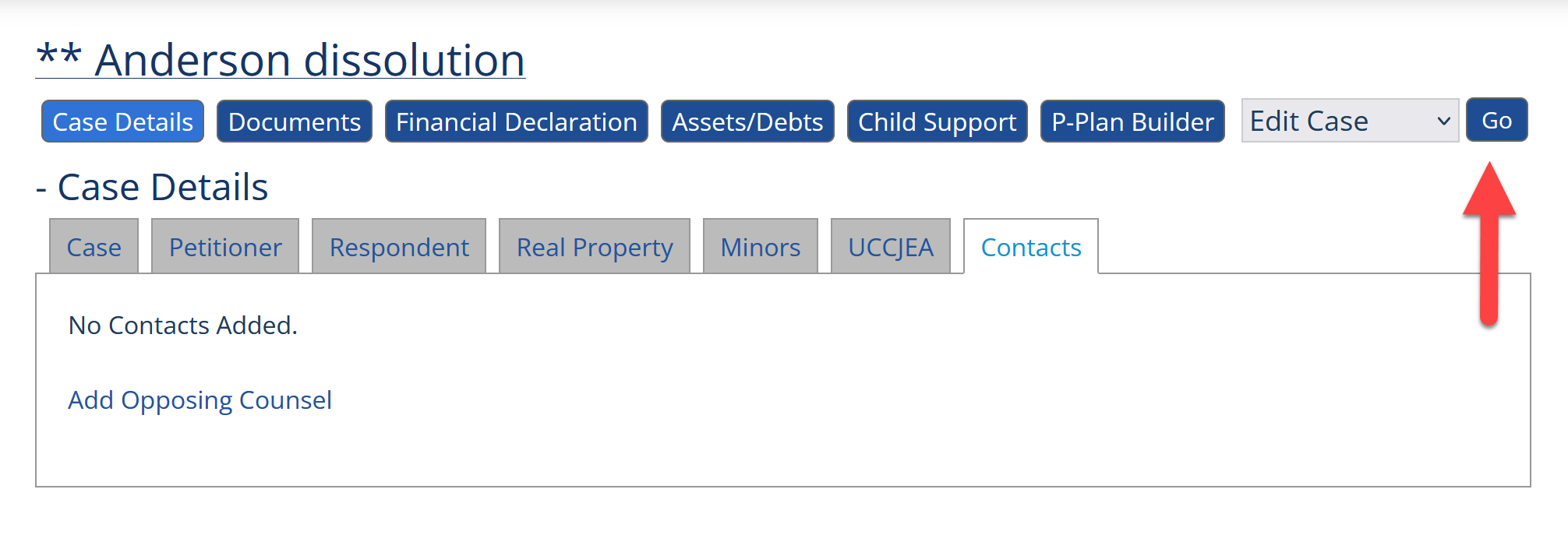
Task: Expand the Edit Case action list
Action: [1349, 120]
